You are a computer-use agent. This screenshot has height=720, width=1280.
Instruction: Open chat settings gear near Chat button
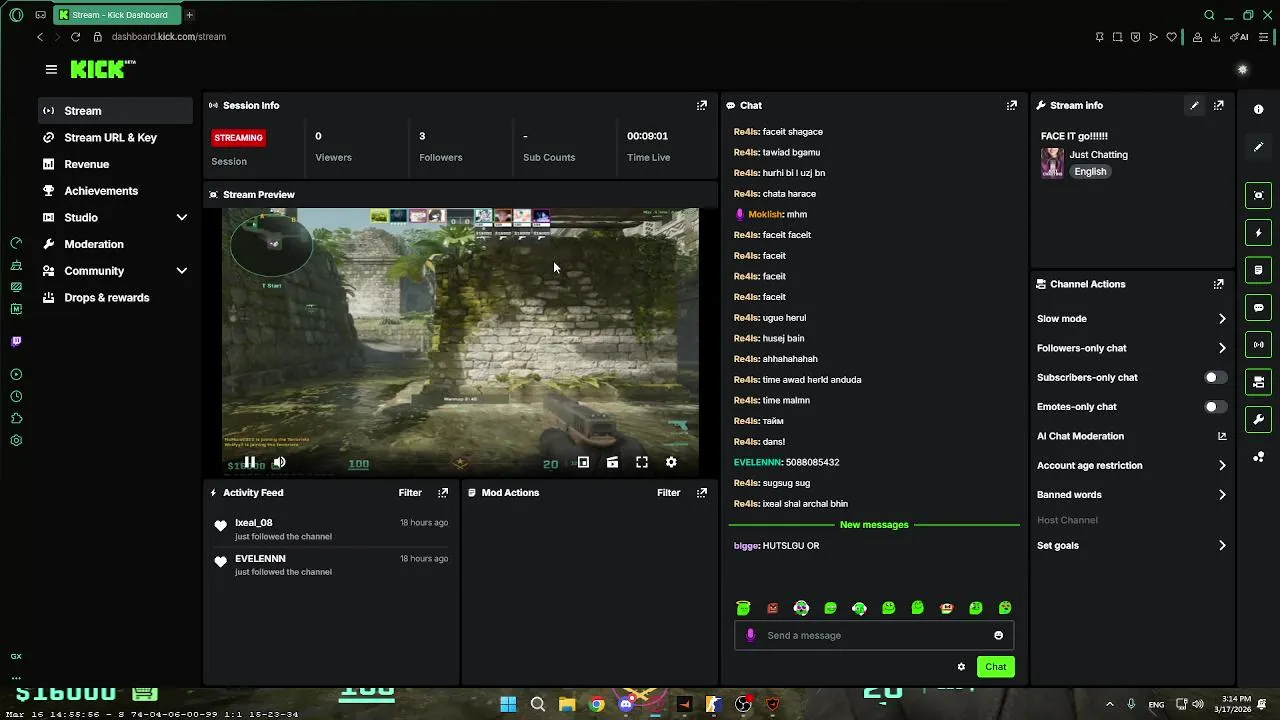[x=961, y=667]
